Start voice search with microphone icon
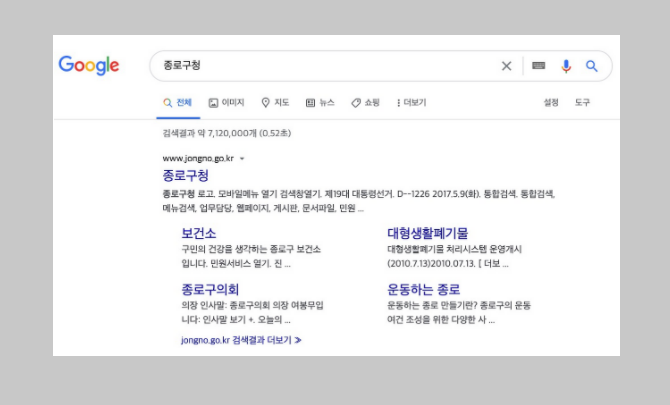Image resolution: width=670 pixels, height=405 pixels. coord(566,66)
